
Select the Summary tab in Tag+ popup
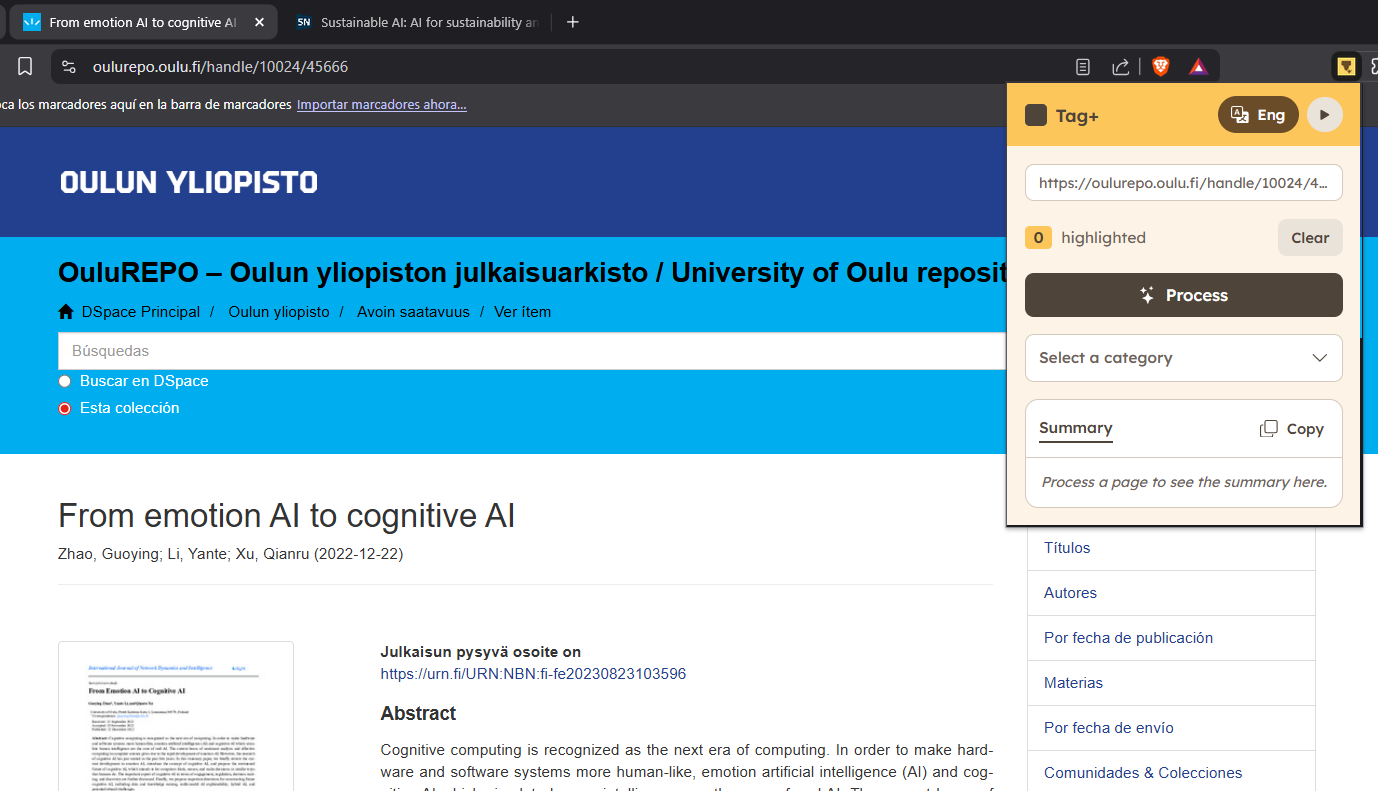(1076, 428)
